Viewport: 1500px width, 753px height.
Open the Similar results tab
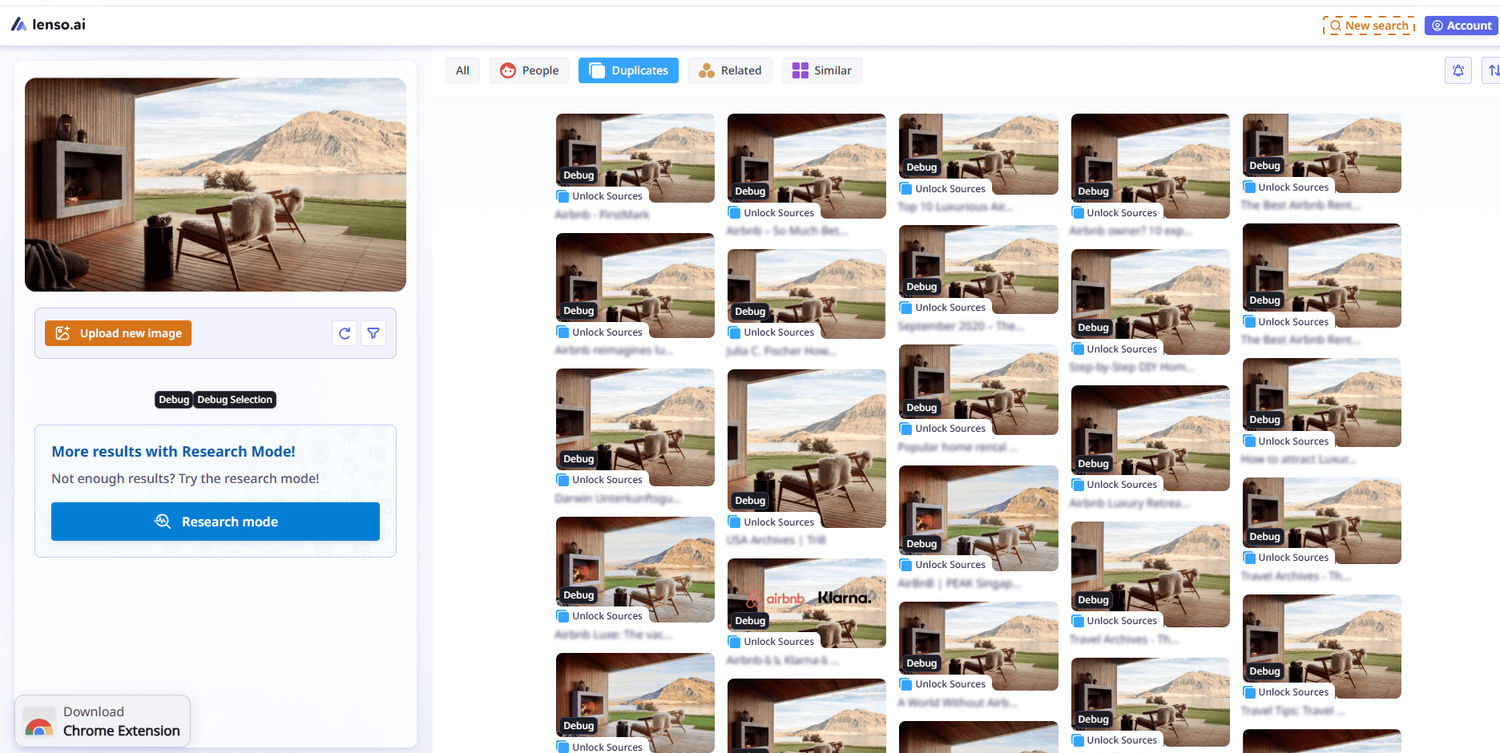[x=821, y=70]
